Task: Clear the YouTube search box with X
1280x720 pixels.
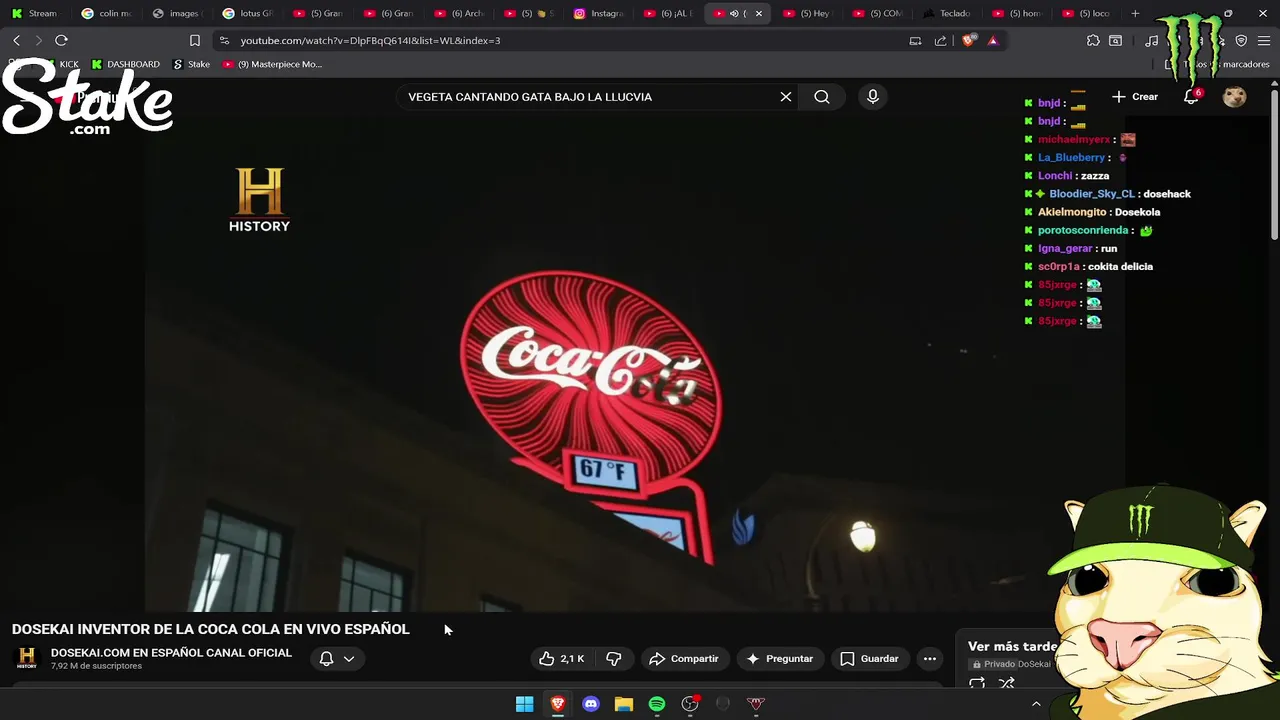Action: coord(786,97)
